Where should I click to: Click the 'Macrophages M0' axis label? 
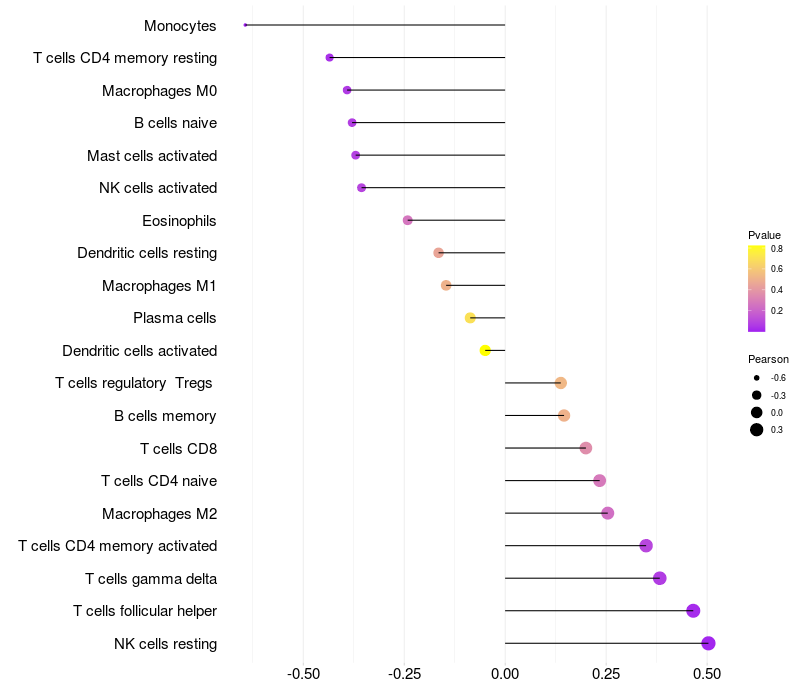tap(159, 91)
